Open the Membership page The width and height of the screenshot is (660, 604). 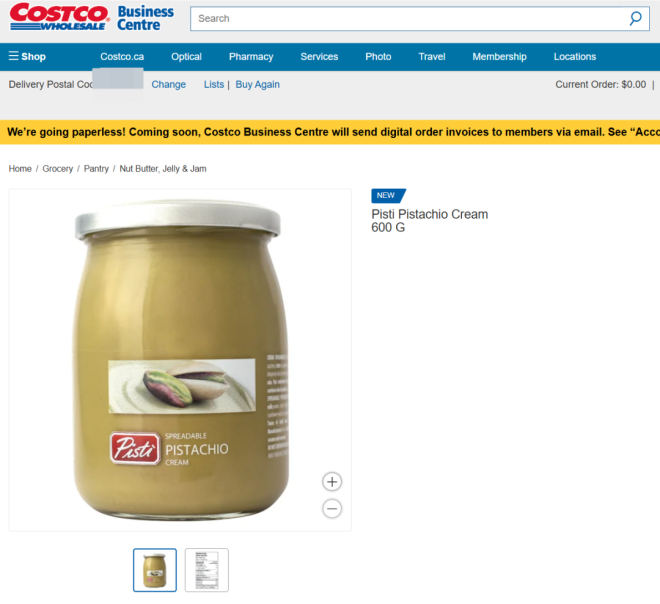point(499,57)
